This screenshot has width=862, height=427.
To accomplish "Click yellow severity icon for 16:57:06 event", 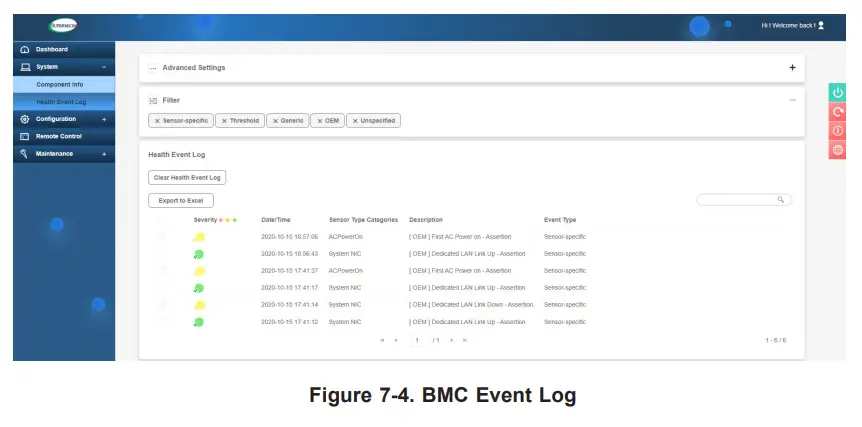I will [199, 237].
